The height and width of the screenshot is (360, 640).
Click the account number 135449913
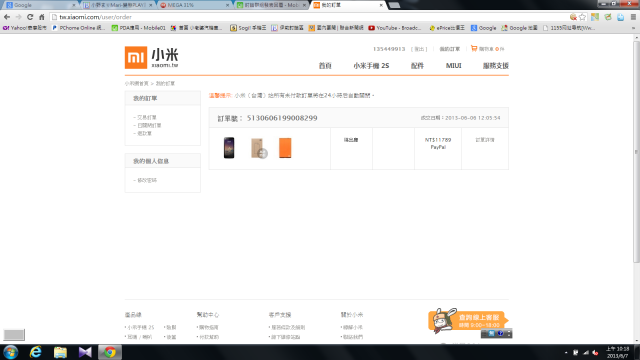(x=389, y=49)
